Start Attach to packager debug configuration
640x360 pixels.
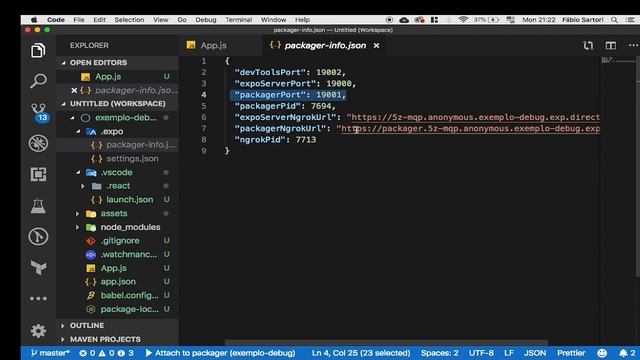[x=220, y=353]
